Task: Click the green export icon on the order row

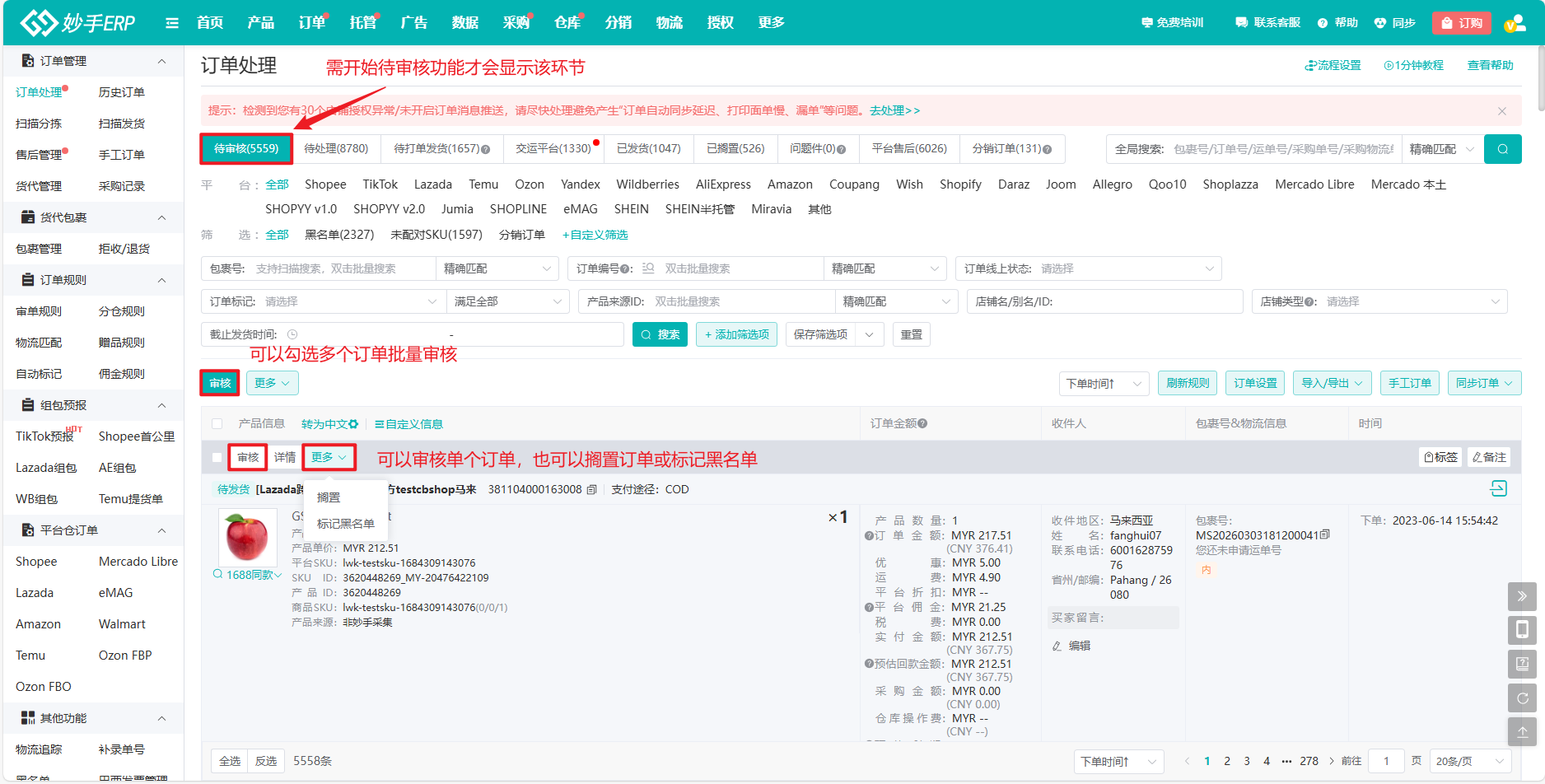Action: pyautogui.click(x=1499, y=488)
